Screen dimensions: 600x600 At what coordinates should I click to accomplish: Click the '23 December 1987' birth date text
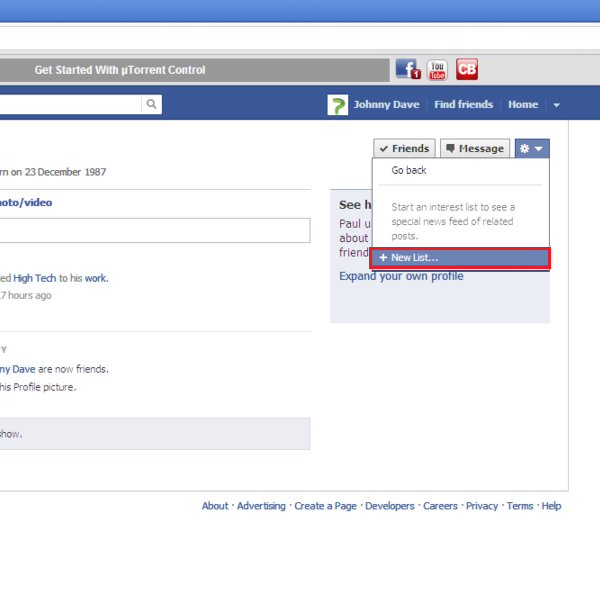pos(65,172)
